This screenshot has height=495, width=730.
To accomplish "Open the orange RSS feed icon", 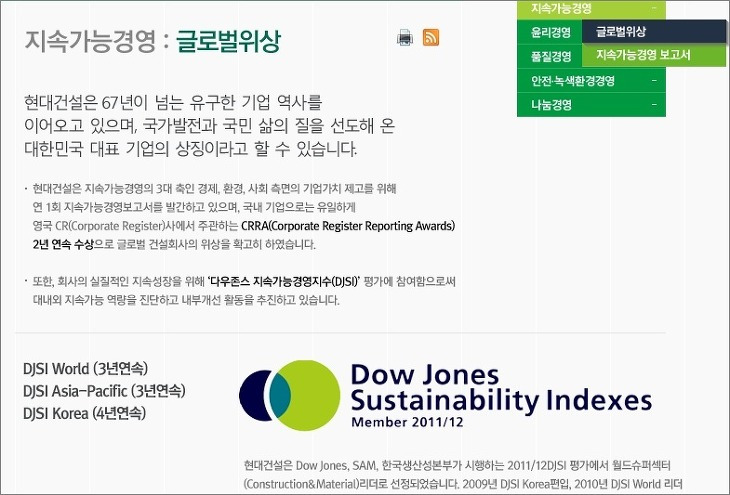I will click(x=431, y=37).
